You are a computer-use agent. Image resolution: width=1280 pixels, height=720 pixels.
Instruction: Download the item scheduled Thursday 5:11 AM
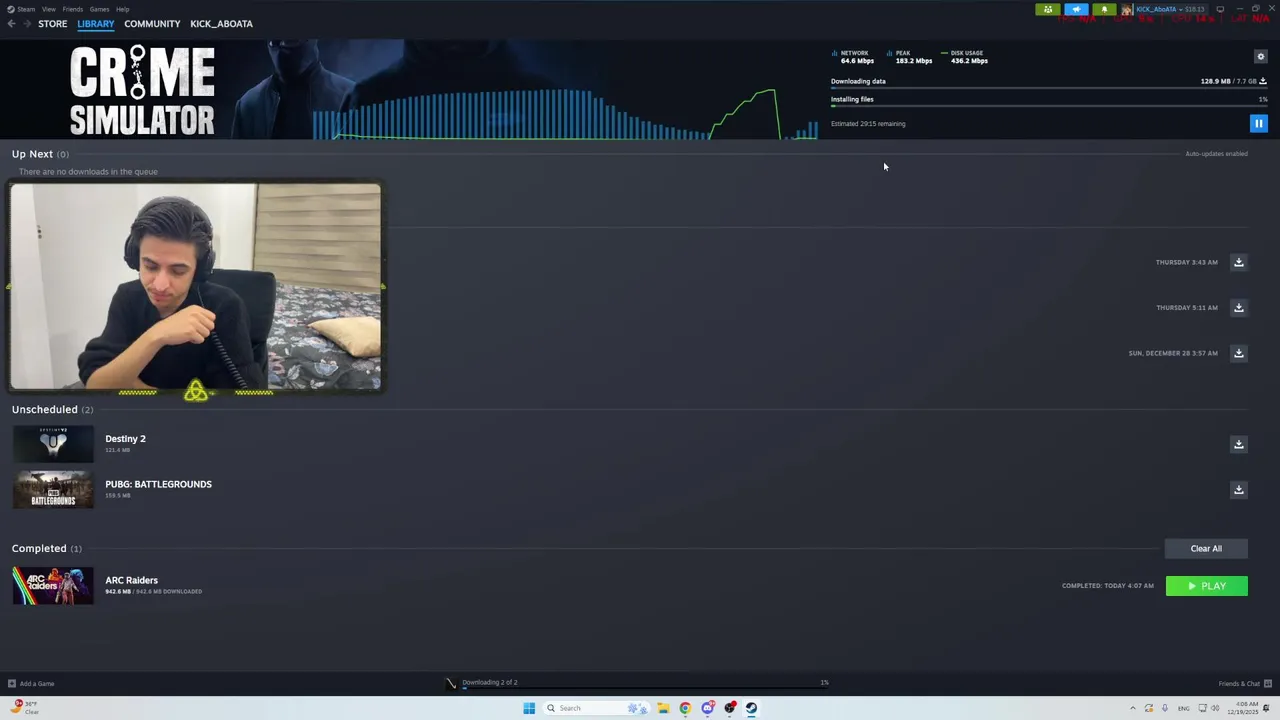pos(1238,307)
